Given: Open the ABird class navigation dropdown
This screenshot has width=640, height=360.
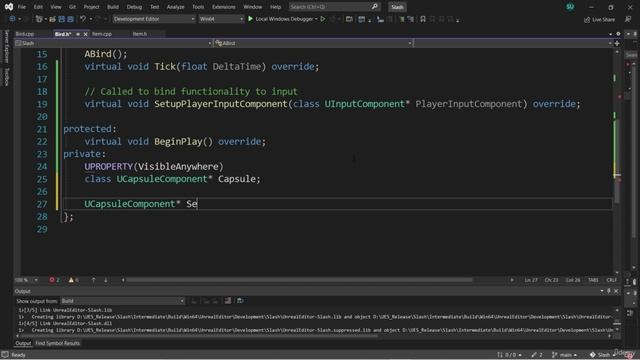Looking at the screenshot, I should coord(313,43).
